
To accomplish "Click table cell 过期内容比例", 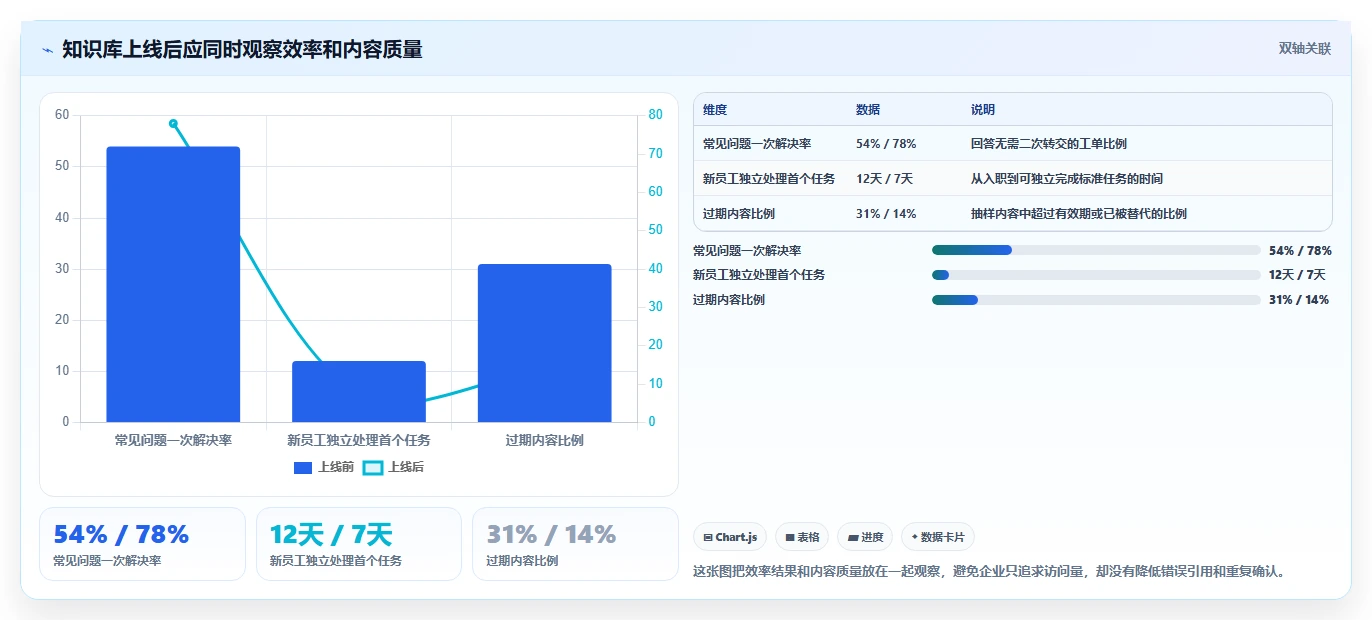I will coord(739,214).
